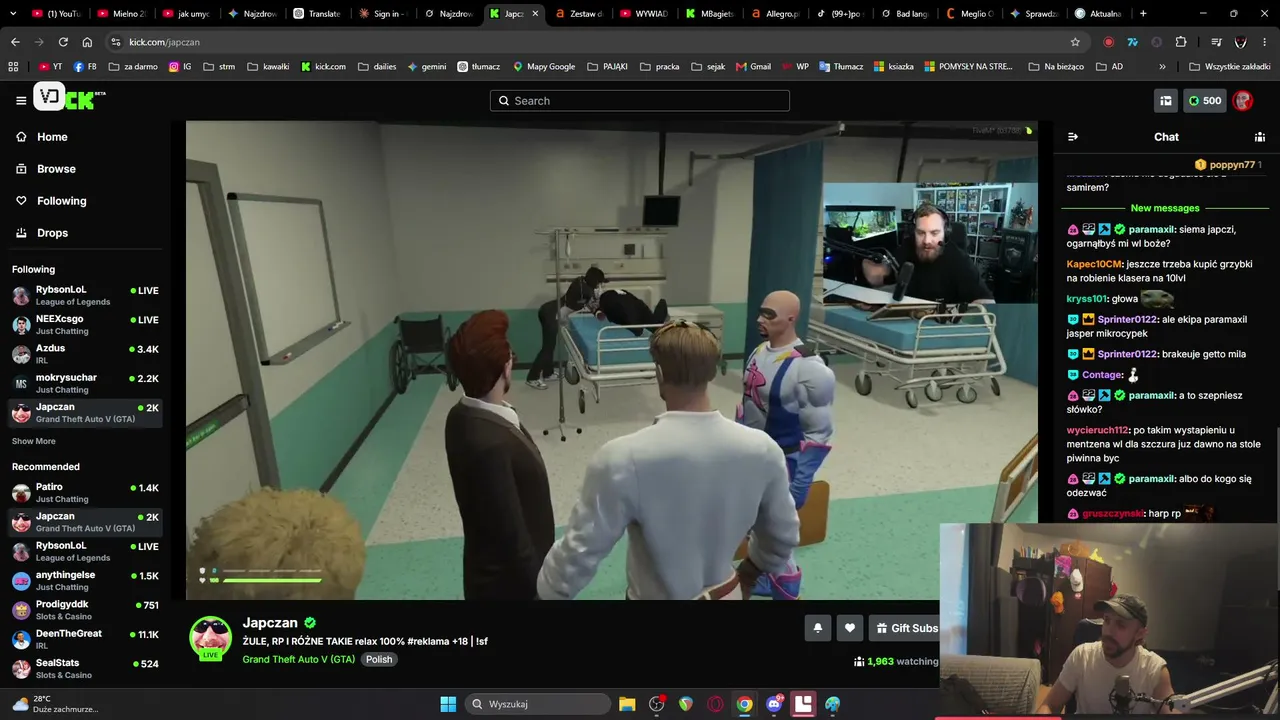Reload the current page
Image resolution: width=1280 pixels, height=720 pixels.
pyautogui.click(x=63, y=42)
